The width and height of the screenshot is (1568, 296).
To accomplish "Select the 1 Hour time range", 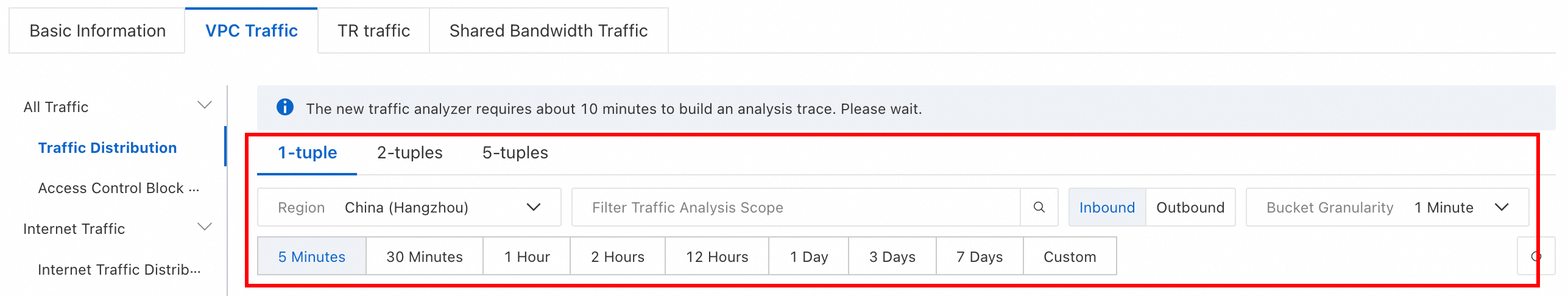I will (x=526, y=256).
